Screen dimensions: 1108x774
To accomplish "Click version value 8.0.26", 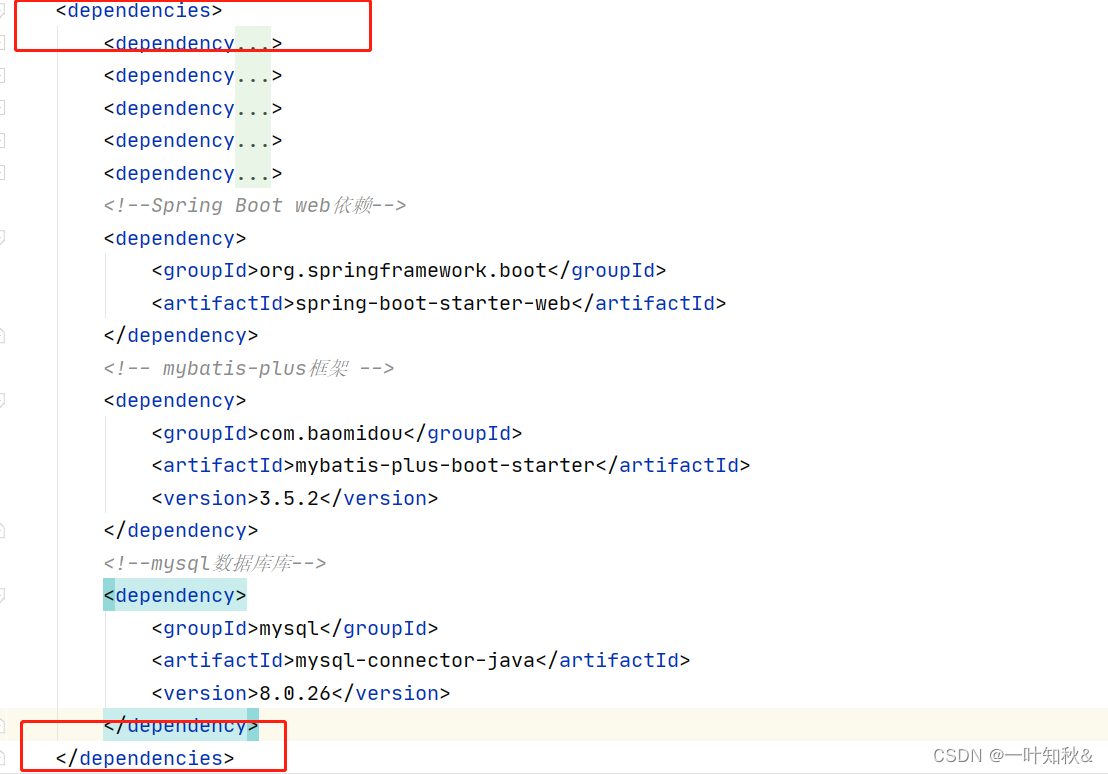I will pos(295,693).
